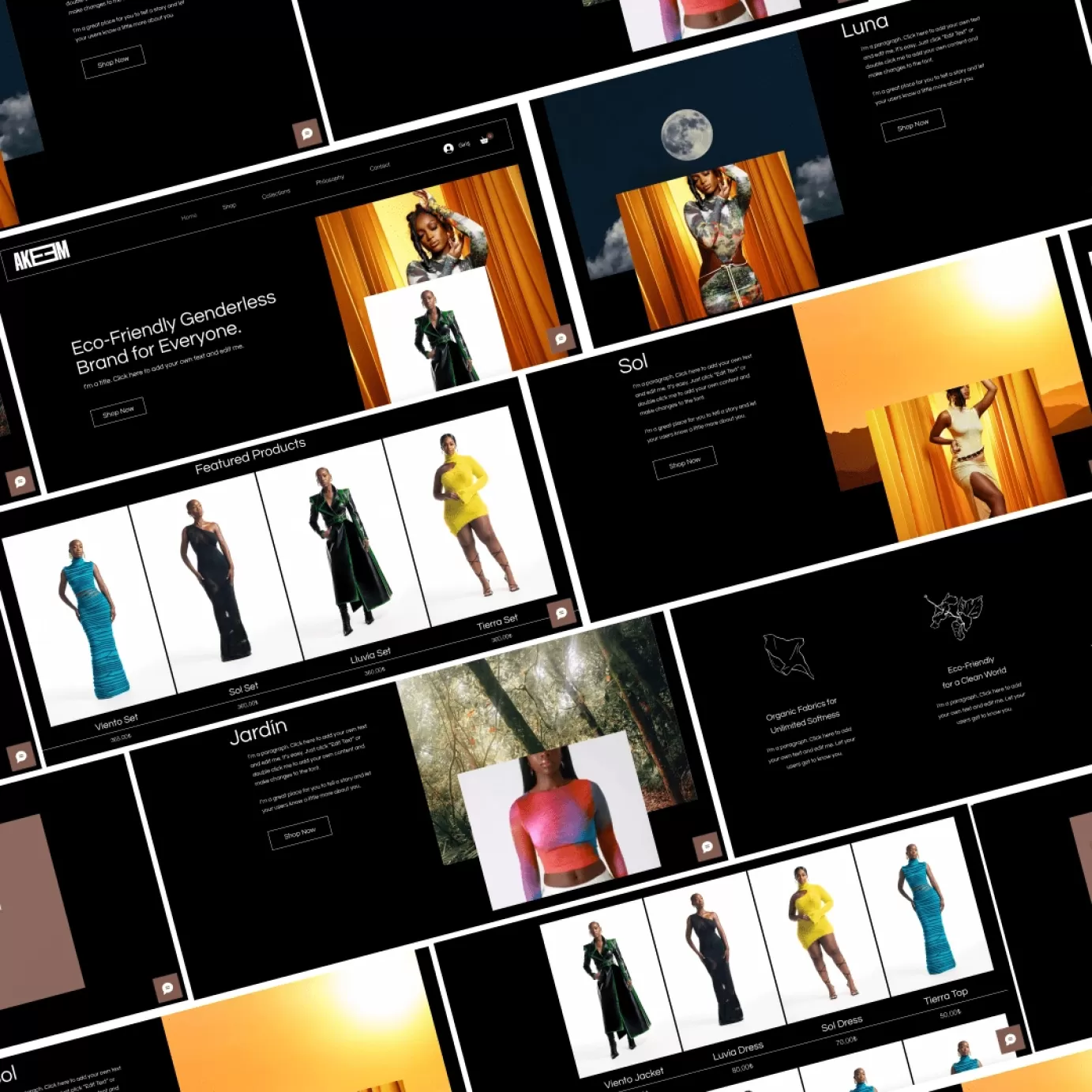This screenshot has height=1092, width=1092.
Task: Click the Sol Dress product name
Action: coord(841,1024)
